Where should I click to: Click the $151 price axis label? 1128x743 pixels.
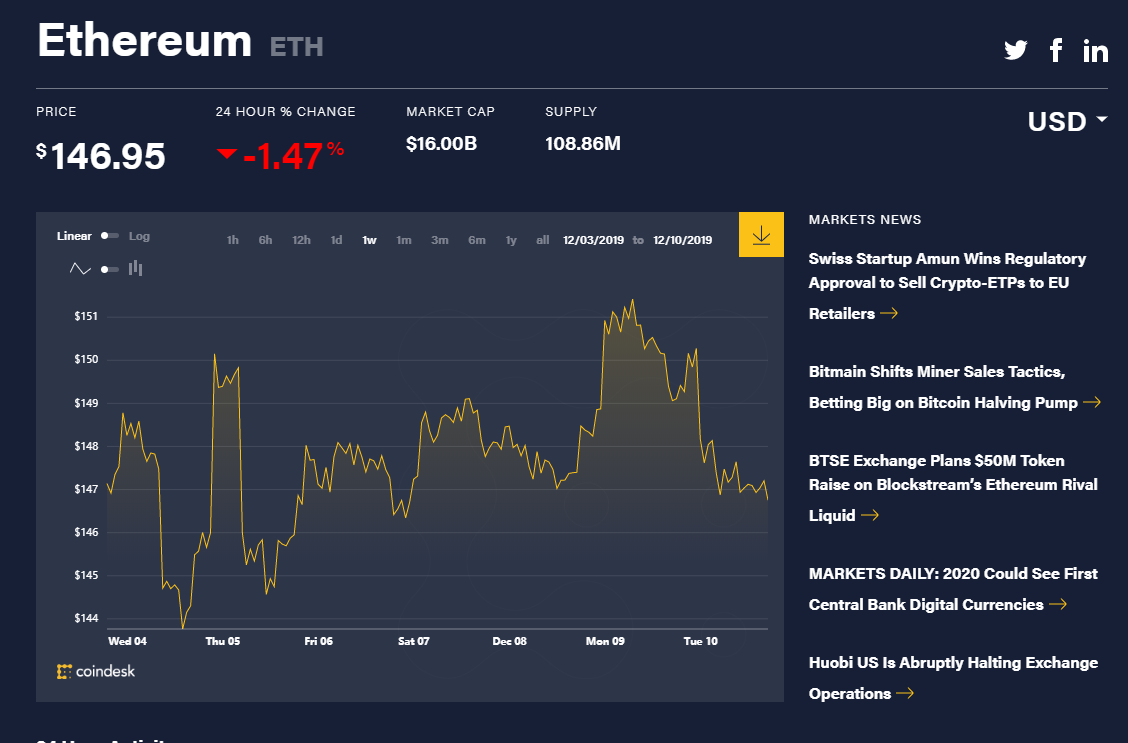tap(86, 316)
